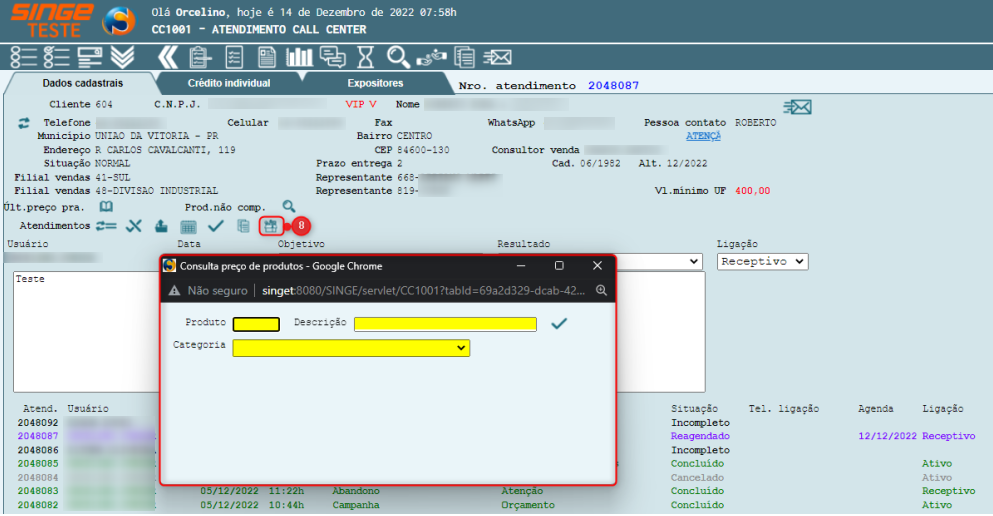Click the stacked documents icon in top toolbar
Image resolution: width=993 pixels, height=516 pixels.
465,58
